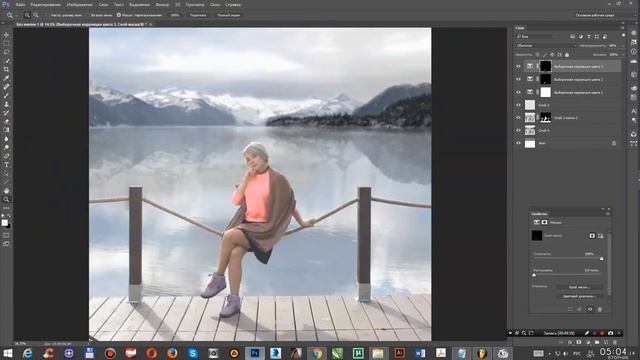
Task: Open the Файл menu
Action: 20,4
